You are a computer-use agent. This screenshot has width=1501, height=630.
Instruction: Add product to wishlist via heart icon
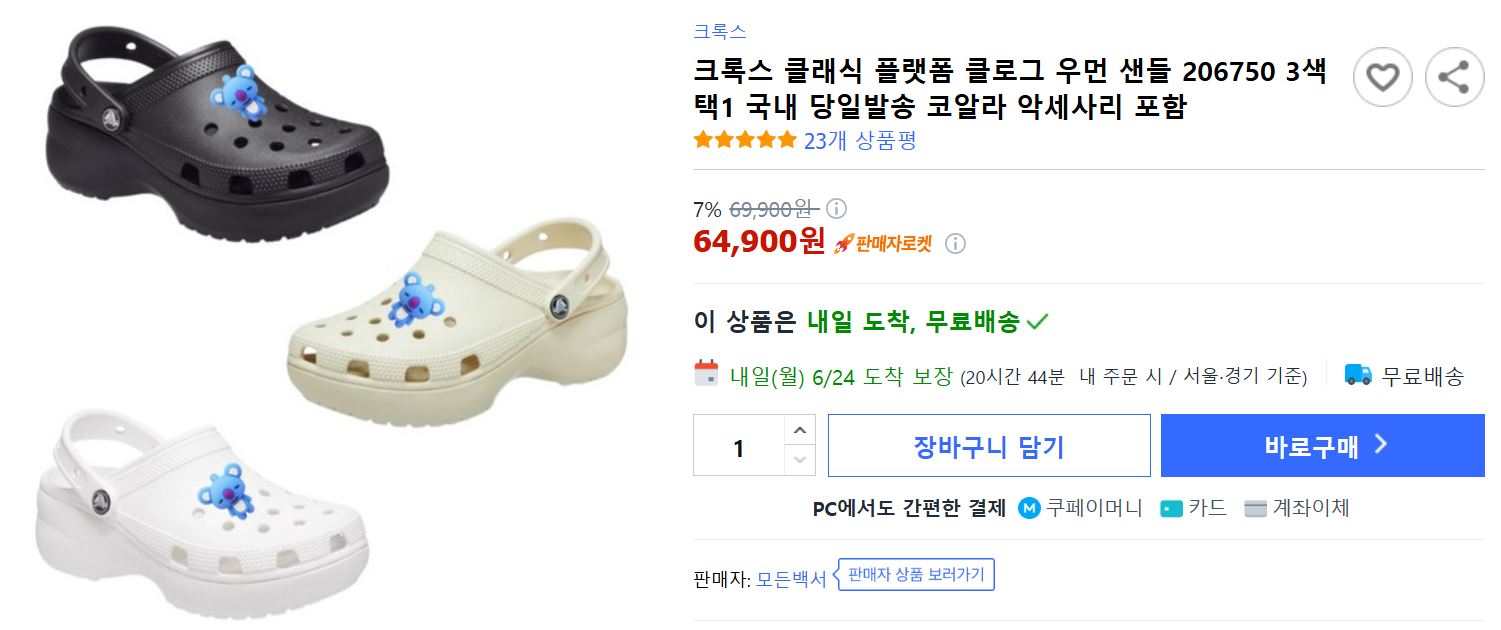1384,76
